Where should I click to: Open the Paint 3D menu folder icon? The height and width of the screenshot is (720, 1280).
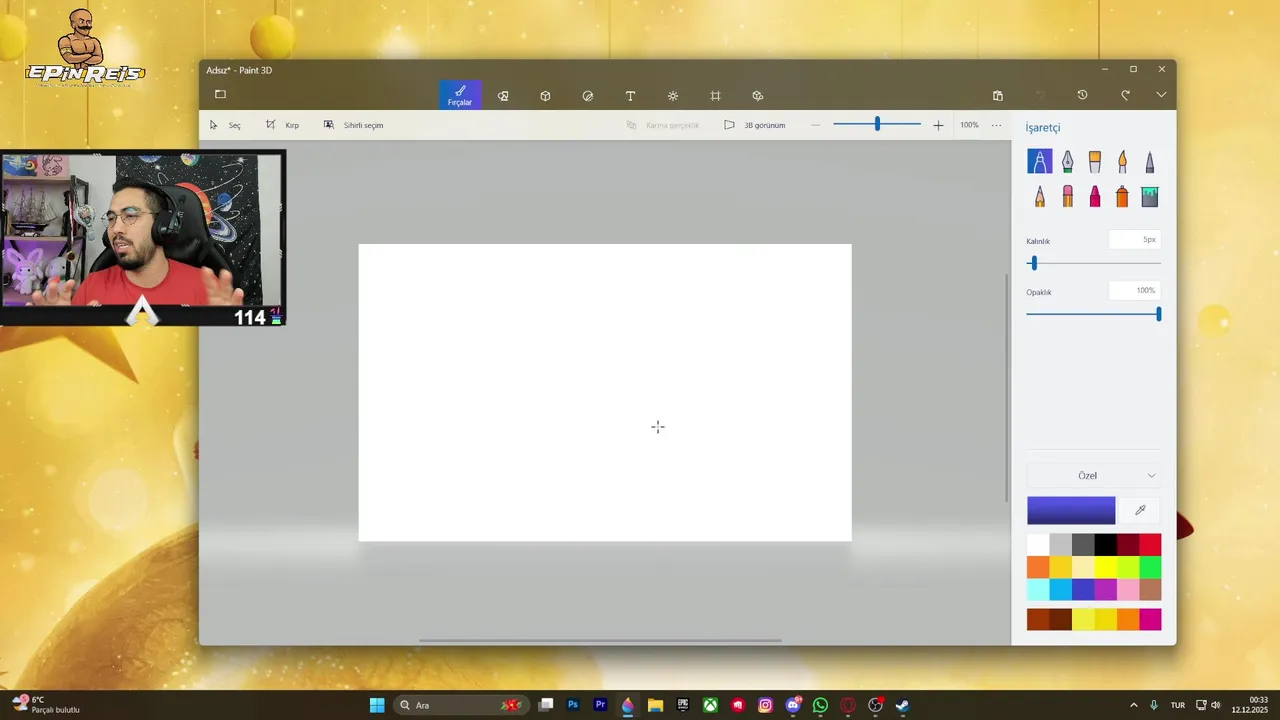220,94
